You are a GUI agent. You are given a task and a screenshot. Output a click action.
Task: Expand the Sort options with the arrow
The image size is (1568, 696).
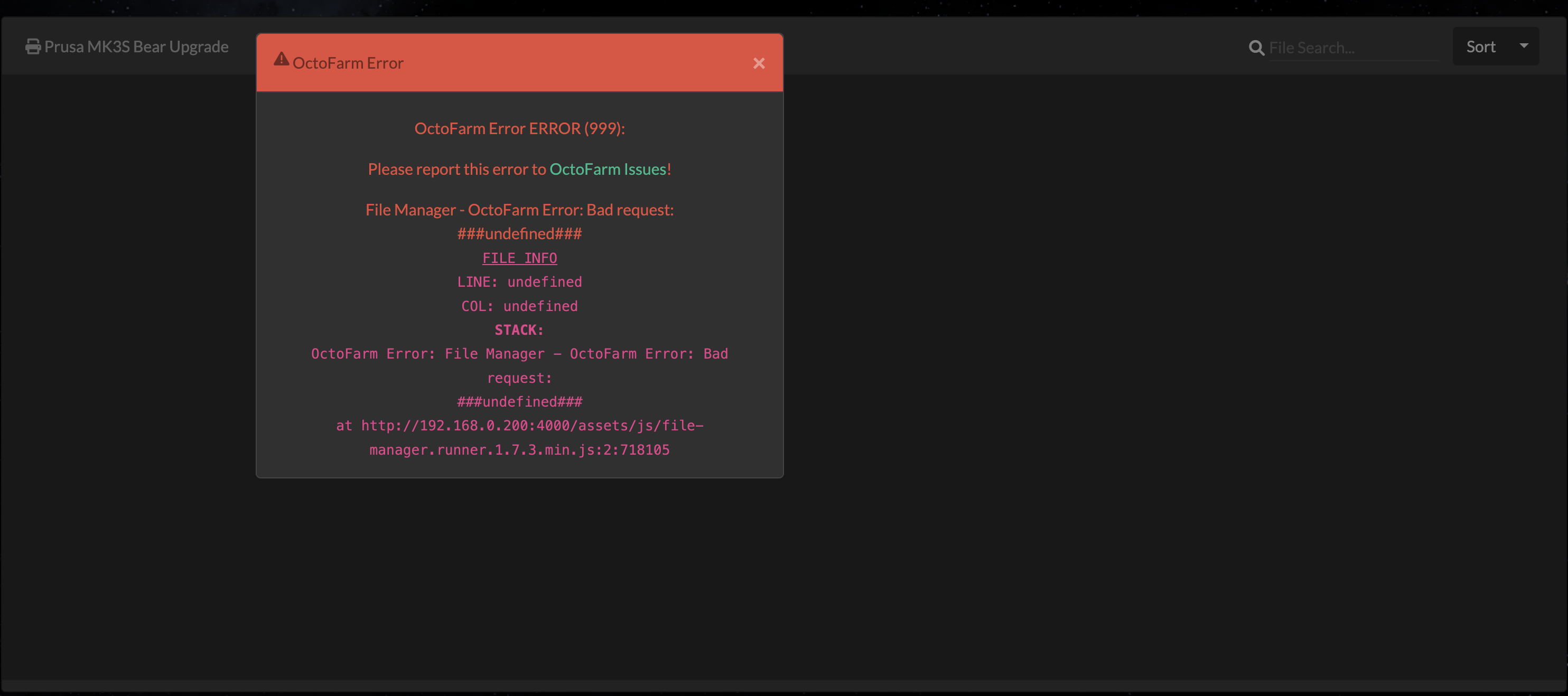[x=1524, y=45]
